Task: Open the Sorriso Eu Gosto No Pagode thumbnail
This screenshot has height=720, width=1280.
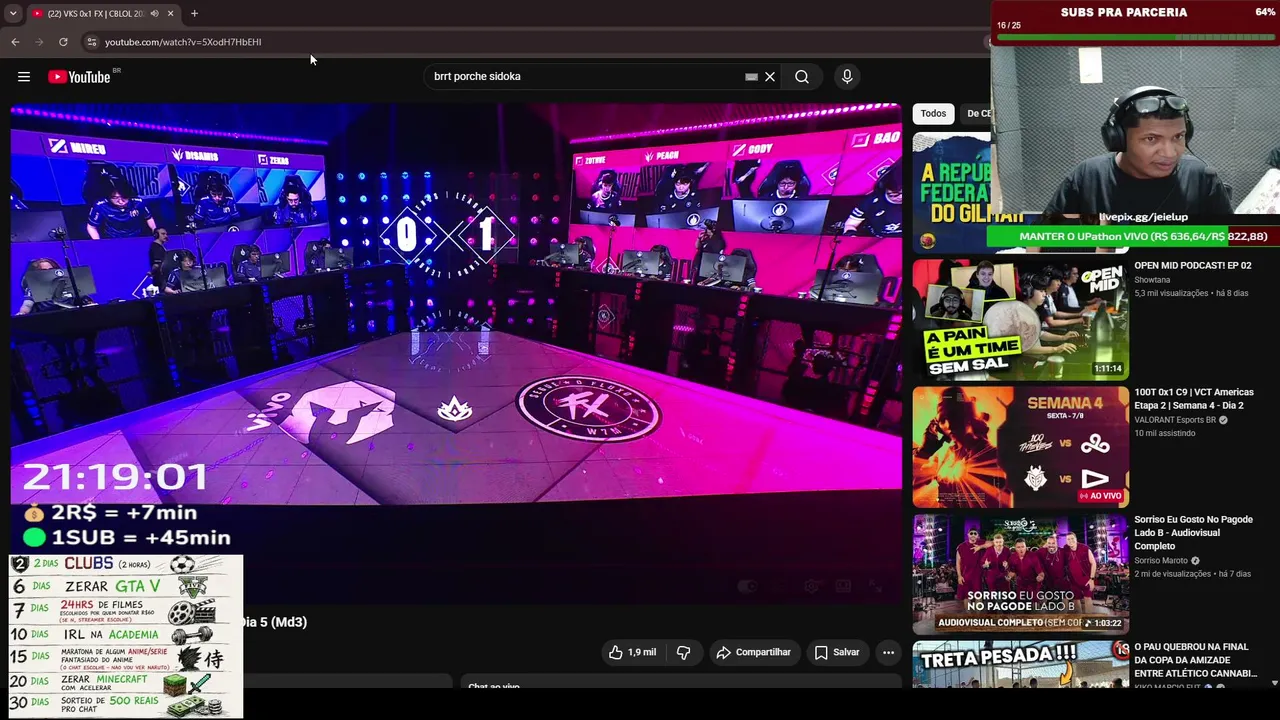Action: [1020, 574]
